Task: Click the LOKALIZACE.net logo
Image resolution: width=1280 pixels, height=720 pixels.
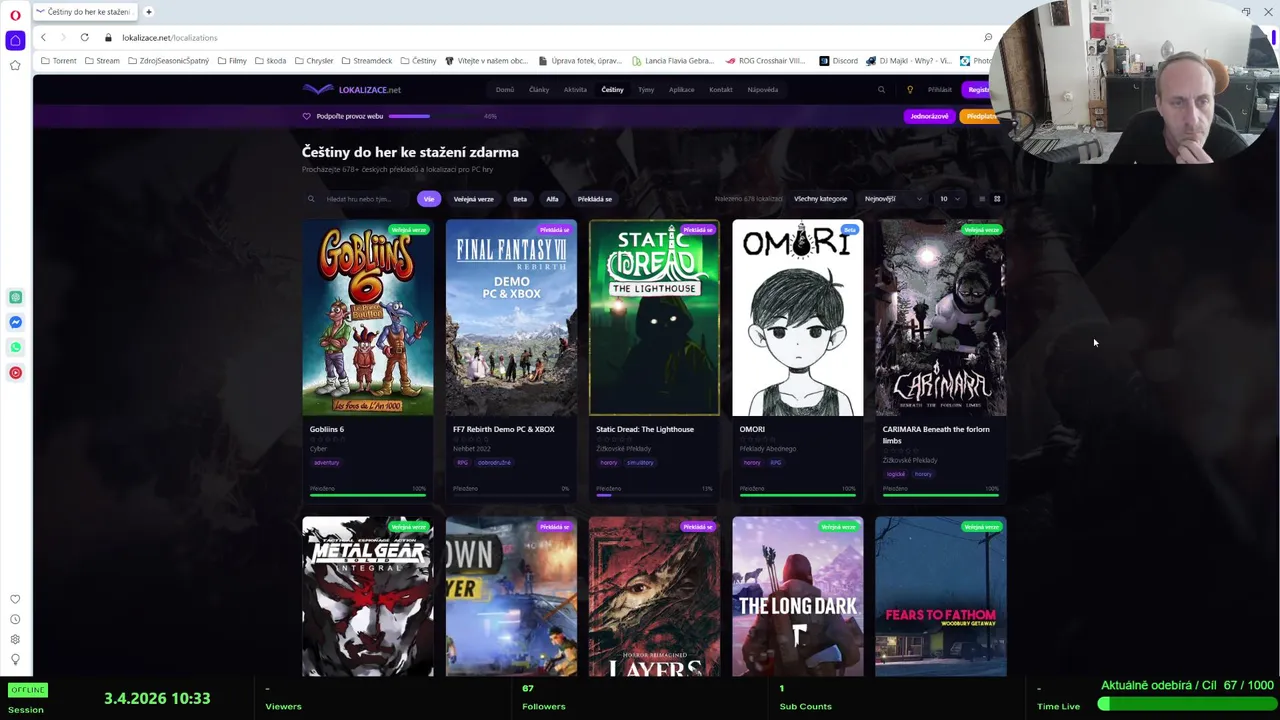Action: tap(352, 90)
